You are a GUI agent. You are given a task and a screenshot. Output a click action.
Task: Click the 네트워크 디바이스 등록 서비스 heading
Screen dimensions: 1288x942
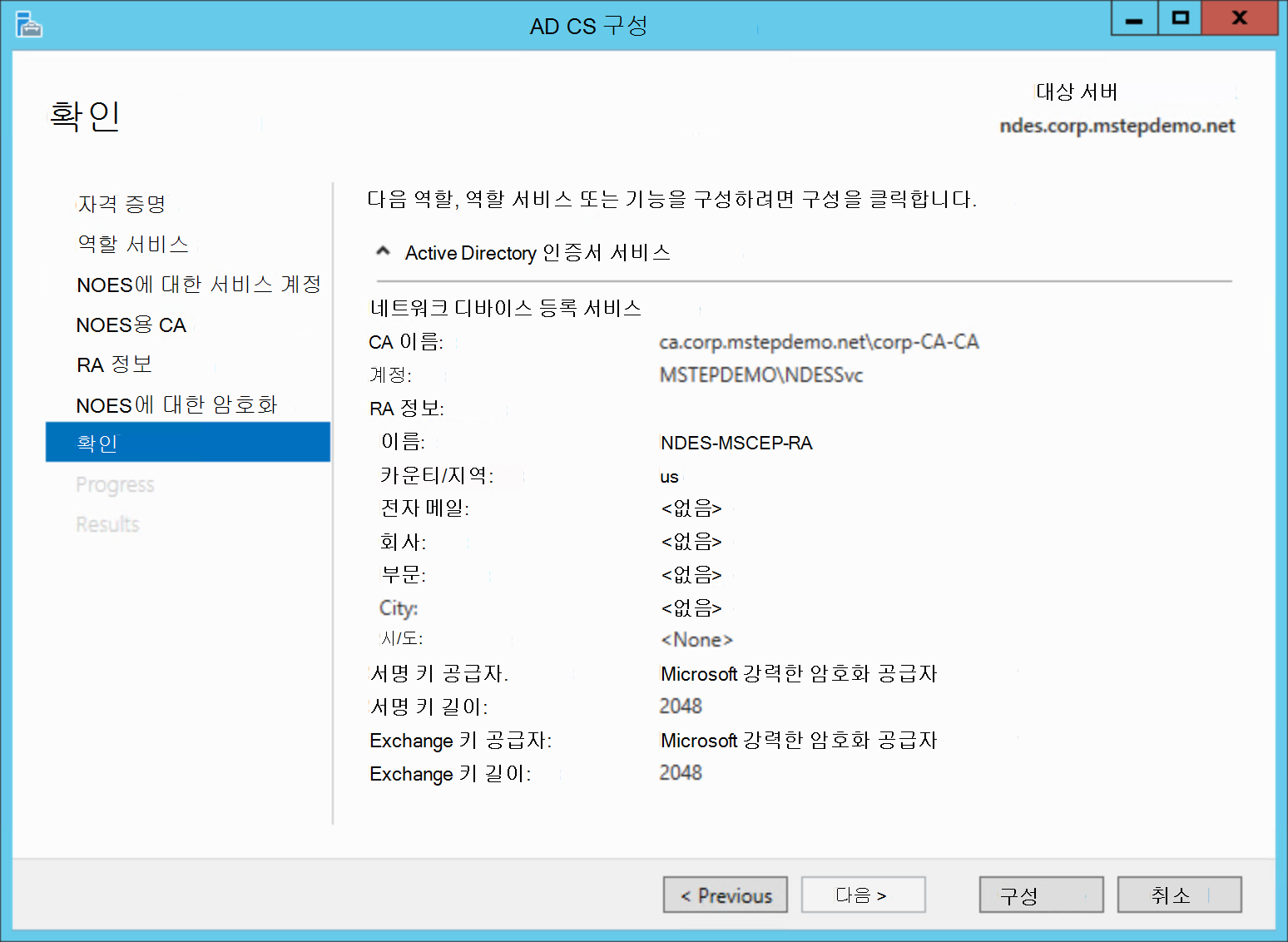tap(506, 308)
